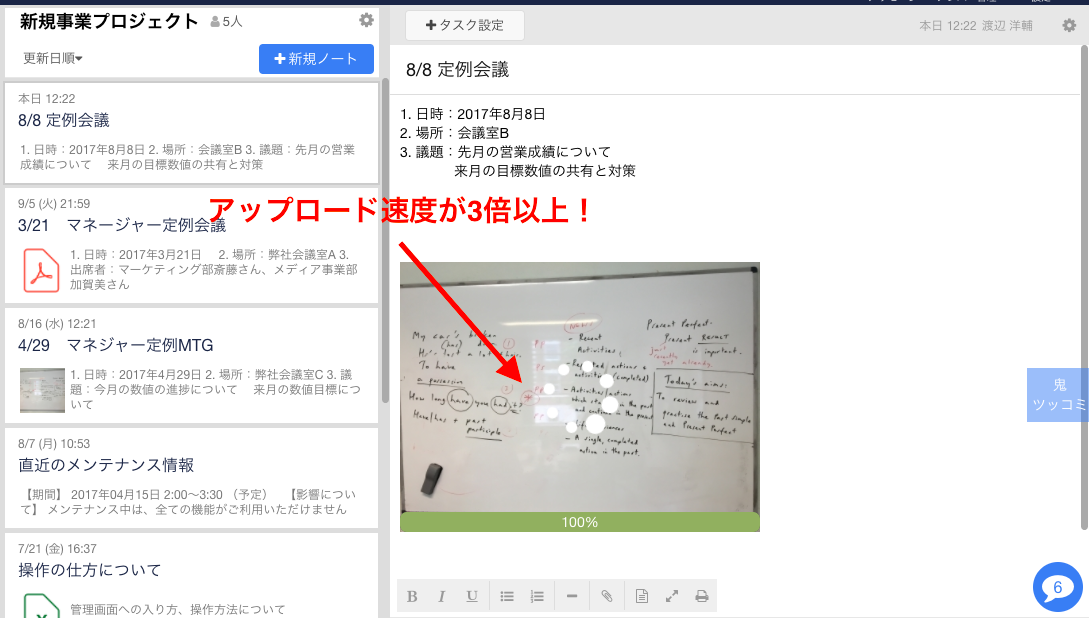Open the document template icon
This screenshot has width=1089, height=618.
point(641,595)
